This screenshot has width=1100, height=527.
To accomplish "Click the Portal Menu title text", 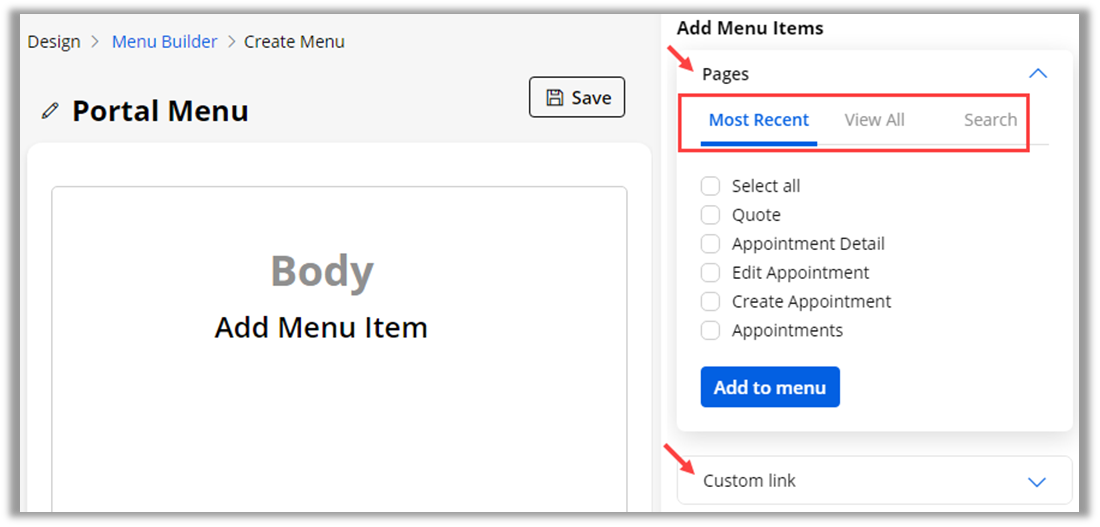I will [x=160, y=111].
